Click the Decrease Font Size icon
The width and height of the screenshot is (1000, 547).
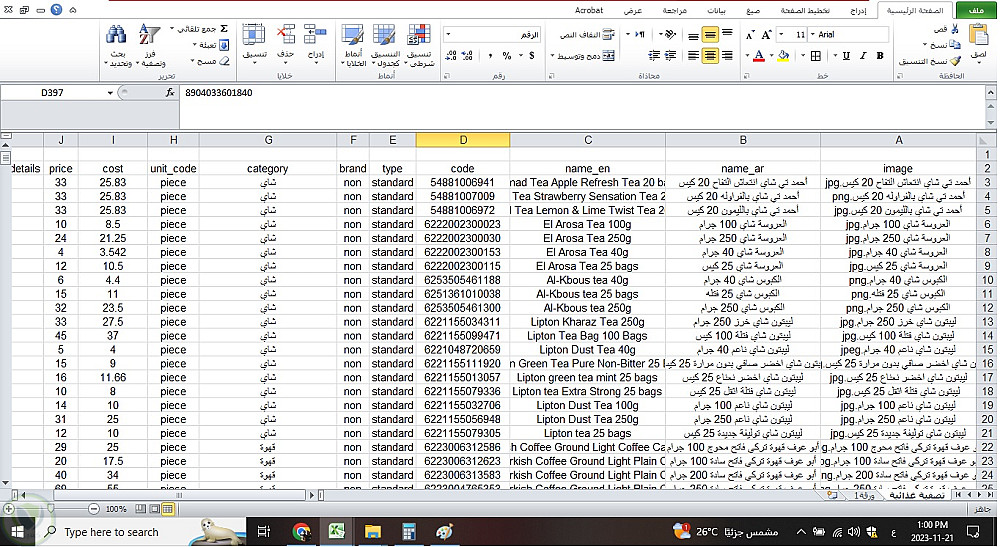(750, 34)
